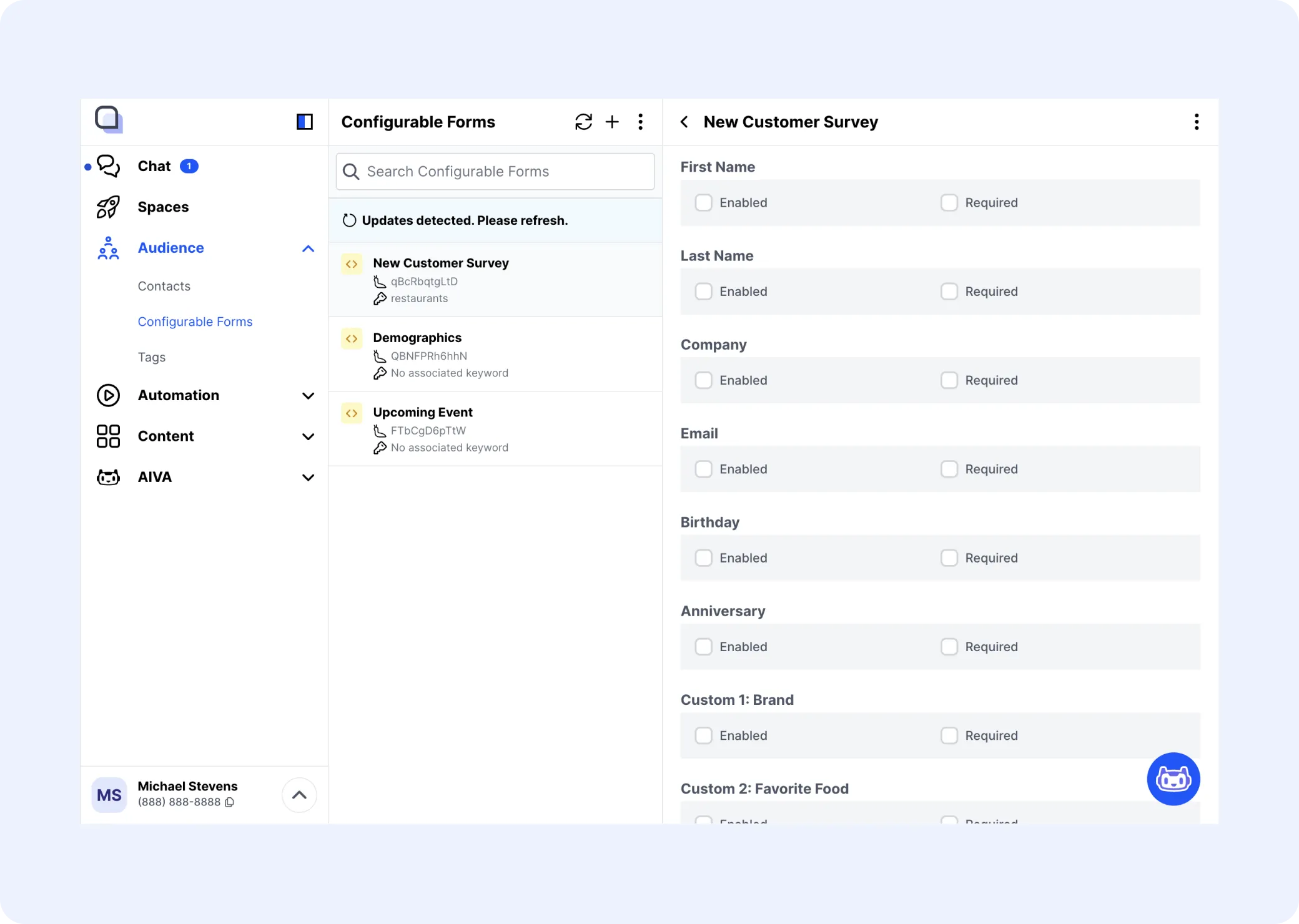Click the Chat speech bubbles icon

pyautogui.click(x=108, y=166)
